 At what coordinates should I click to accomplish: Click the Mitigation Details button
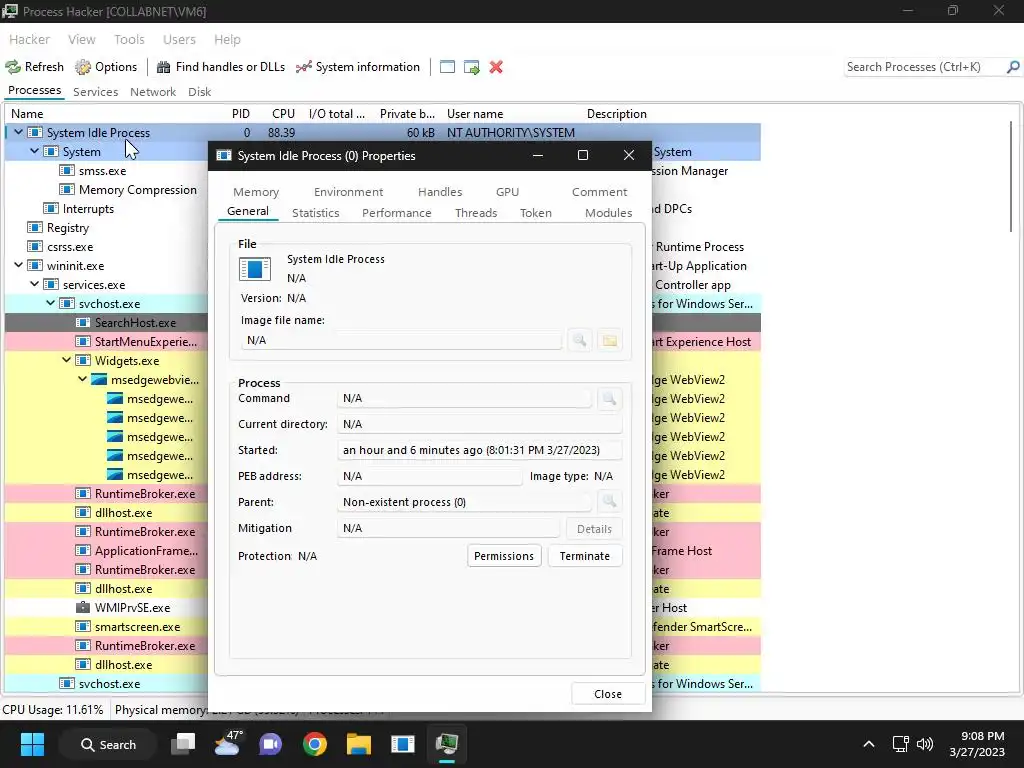594,529
